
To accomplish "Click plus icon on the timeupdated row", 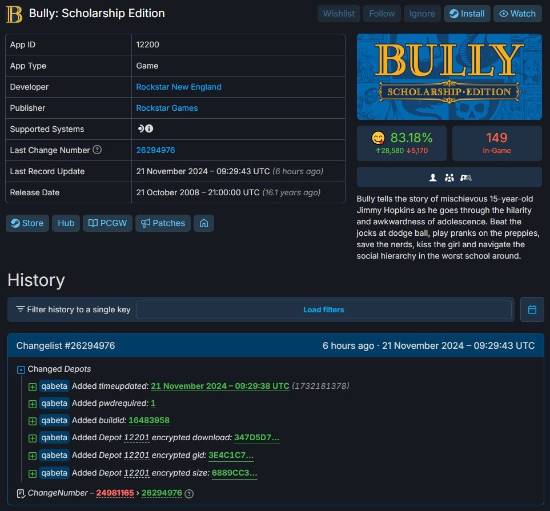I will pyautogui.click(x=32, y=387).
